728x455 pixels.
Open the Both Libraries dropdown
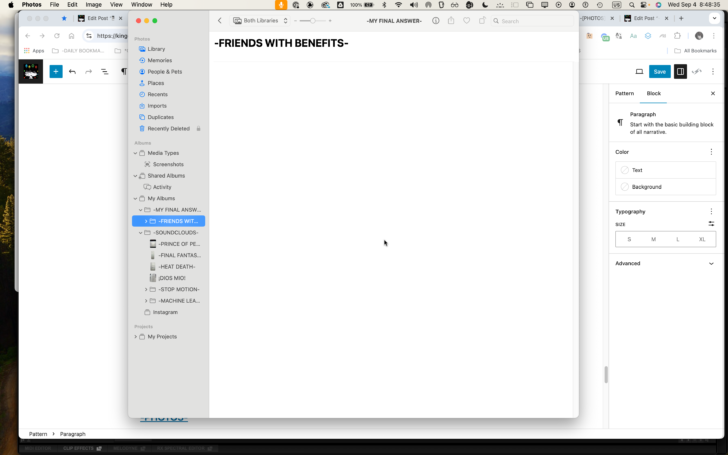260,20
